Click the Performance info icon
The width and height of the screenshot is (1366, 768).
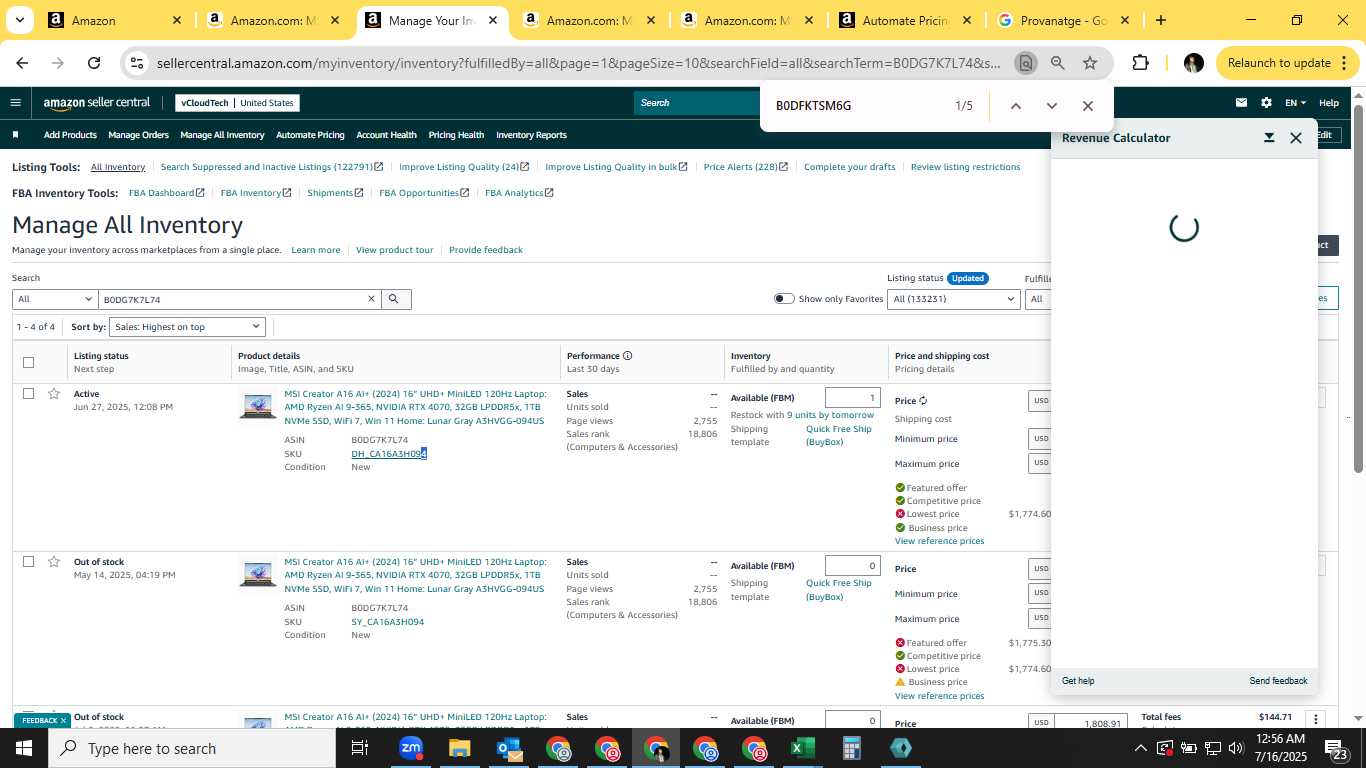coord(628,355)
